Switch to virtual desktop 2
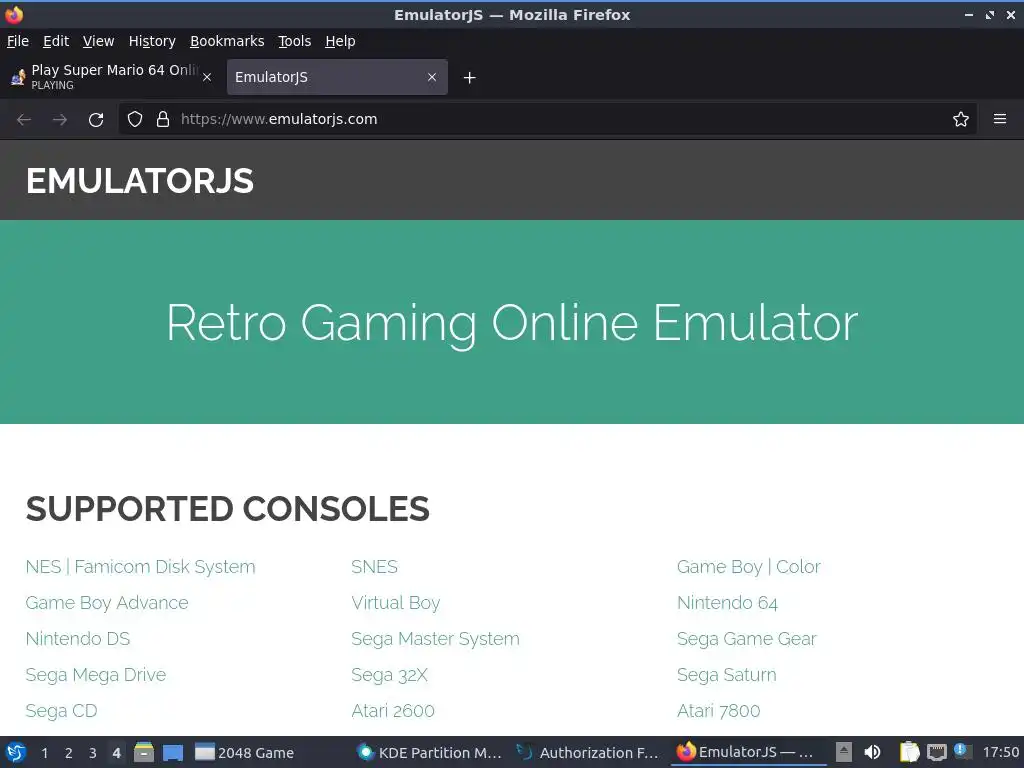Screen dimensions: 1024x768 69,753
